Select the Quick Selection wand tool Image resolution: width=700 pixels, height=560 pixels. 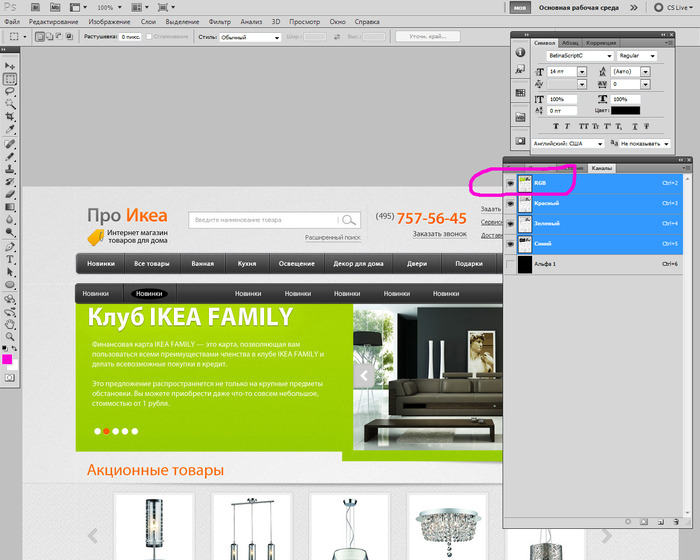[10, 104]
